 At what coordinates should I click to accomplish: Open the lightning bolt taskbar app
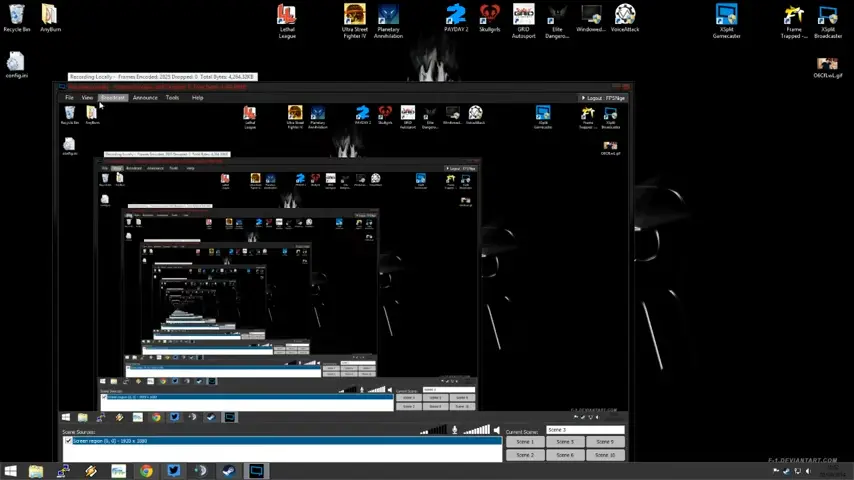click(x=91, y=471)
